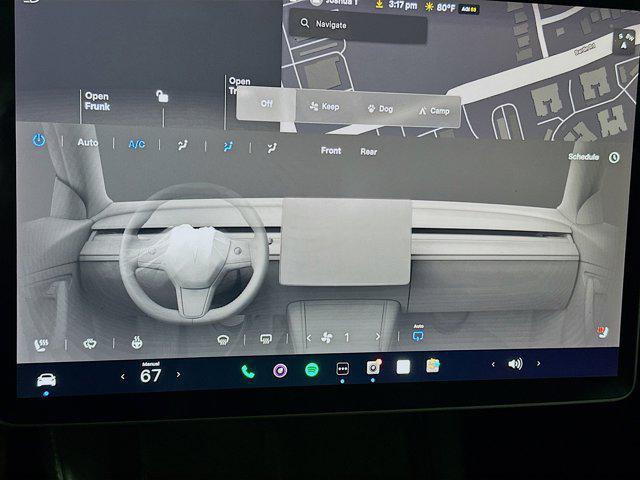Open the white square app icon
The width and height of the screenshot is (640, 480).
coord(403,367)
